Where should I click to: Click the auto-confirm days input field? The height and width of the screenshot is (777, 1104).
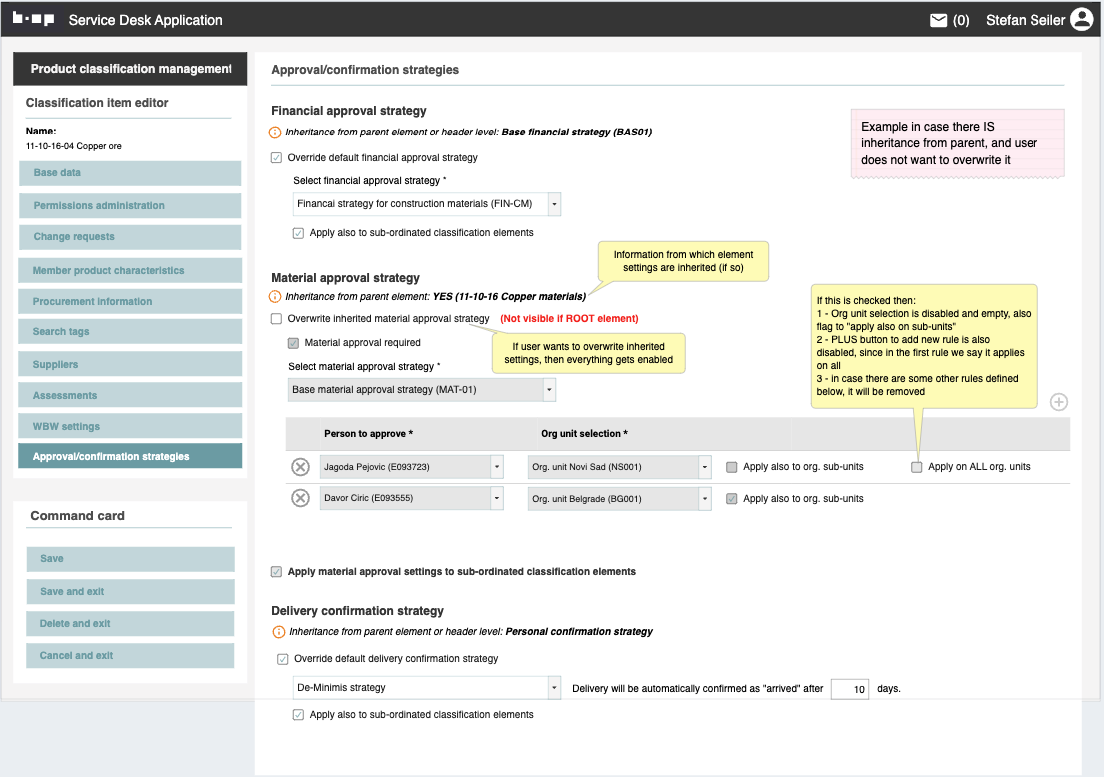[849, 689]
